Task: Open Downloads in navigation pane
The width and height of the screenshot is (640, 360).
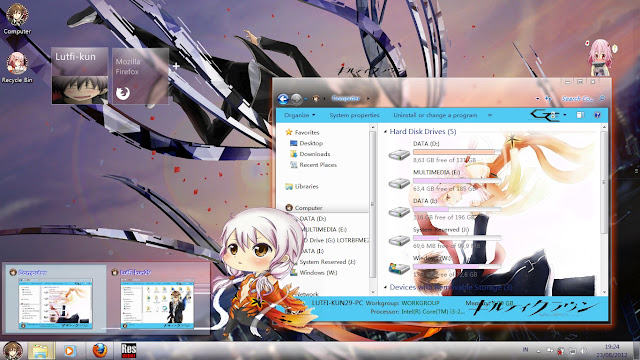Action: 310,154
